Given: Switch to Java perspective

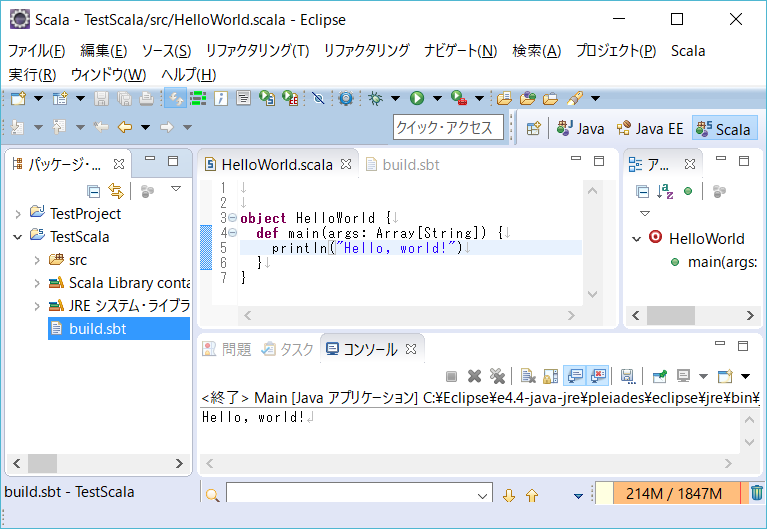Looking at the screenshot, I should 581,129.
